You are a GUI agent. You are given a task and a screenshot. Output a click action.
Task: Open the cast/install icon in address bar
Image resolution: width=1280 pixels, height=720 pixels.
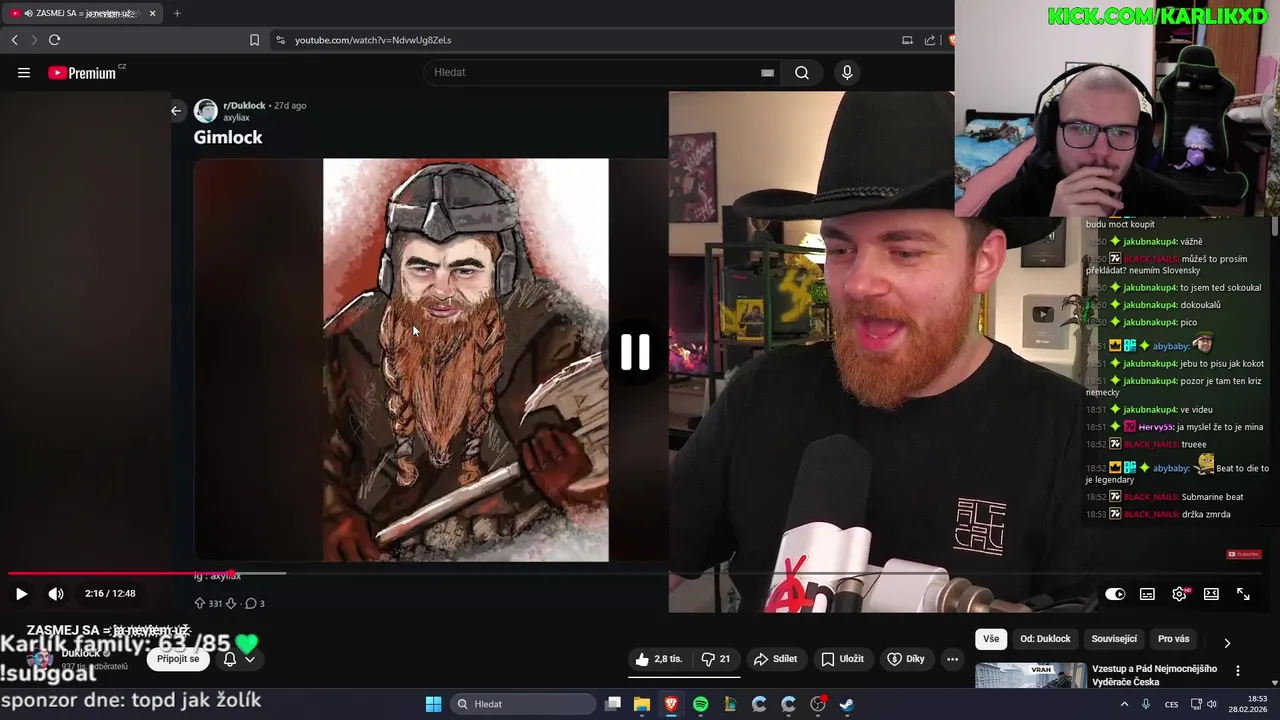pyautogui.click(x=907, y=40)
